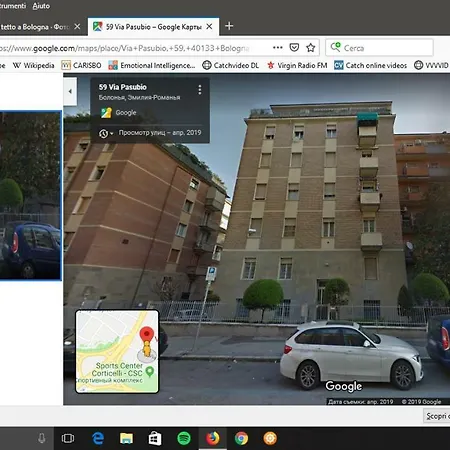Click the '59 Via Pasubio' address title
Screen dimensions: 450x450
click(123, 87)
